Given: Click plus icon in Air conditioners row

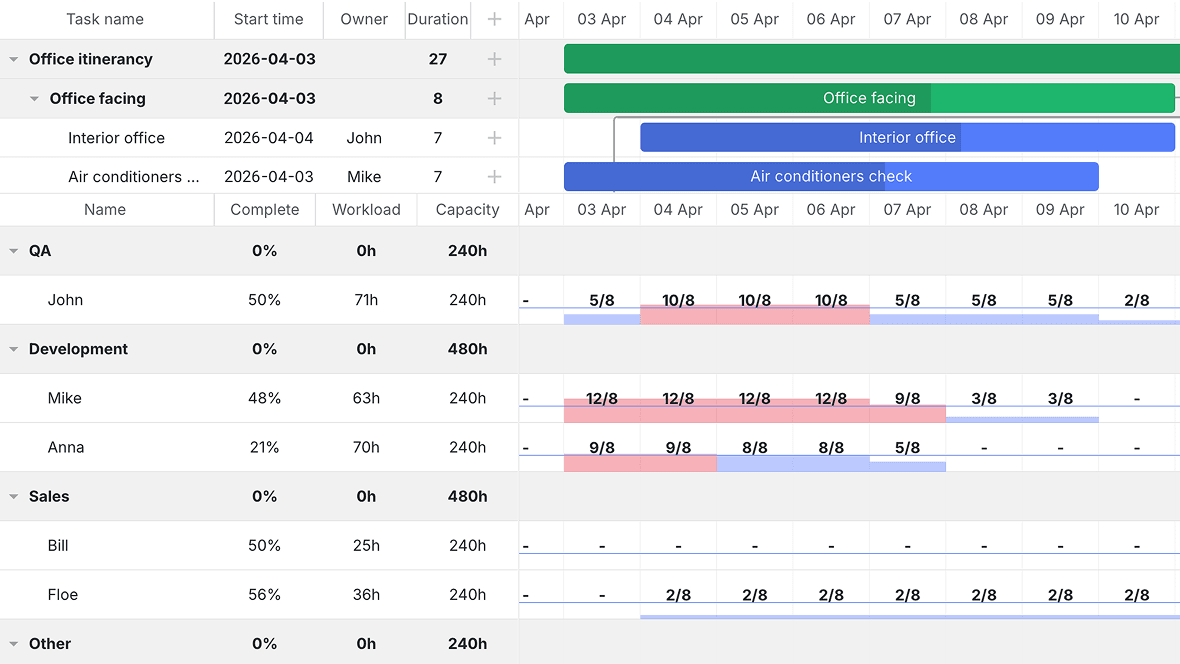Looking at the screenshot, I should pos(494,177).
